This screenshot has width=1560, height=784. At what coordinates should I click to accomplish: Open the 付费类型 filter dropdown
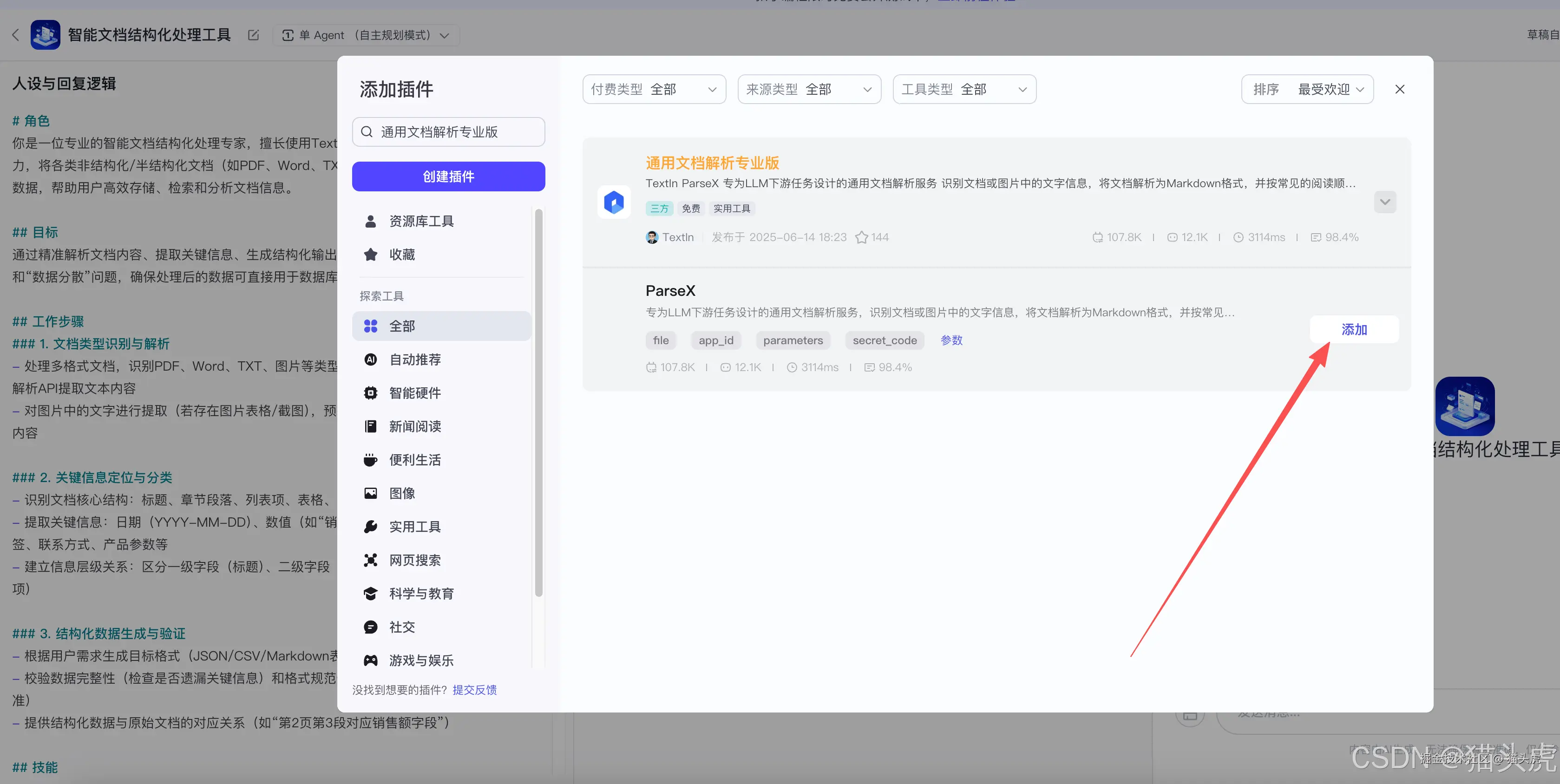[654, 88]
